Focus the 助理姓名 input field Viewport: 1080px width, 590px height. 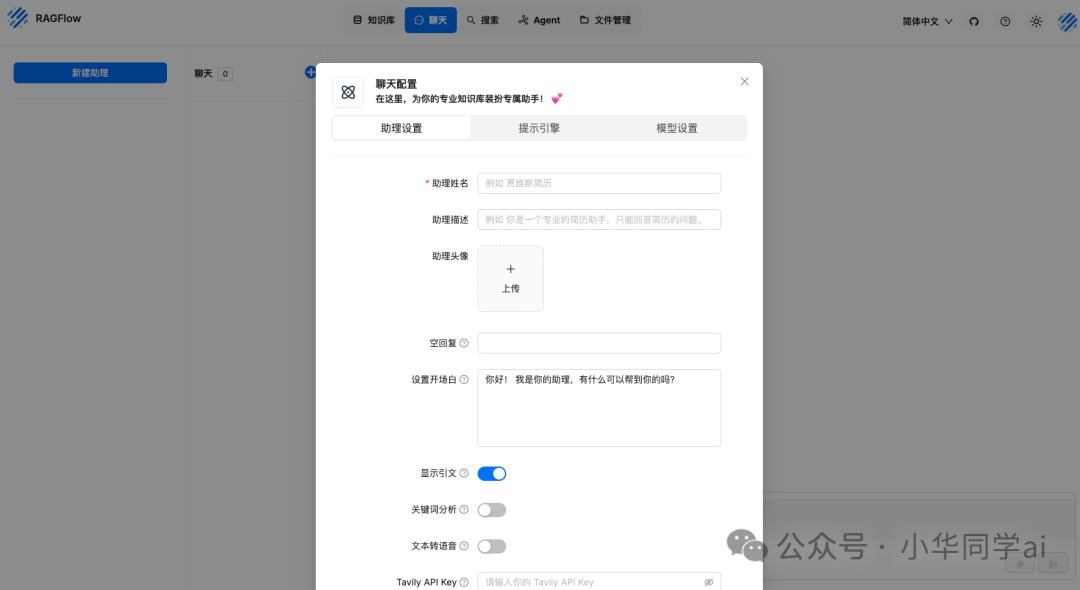pyautogui.click(x=599, y=183)
